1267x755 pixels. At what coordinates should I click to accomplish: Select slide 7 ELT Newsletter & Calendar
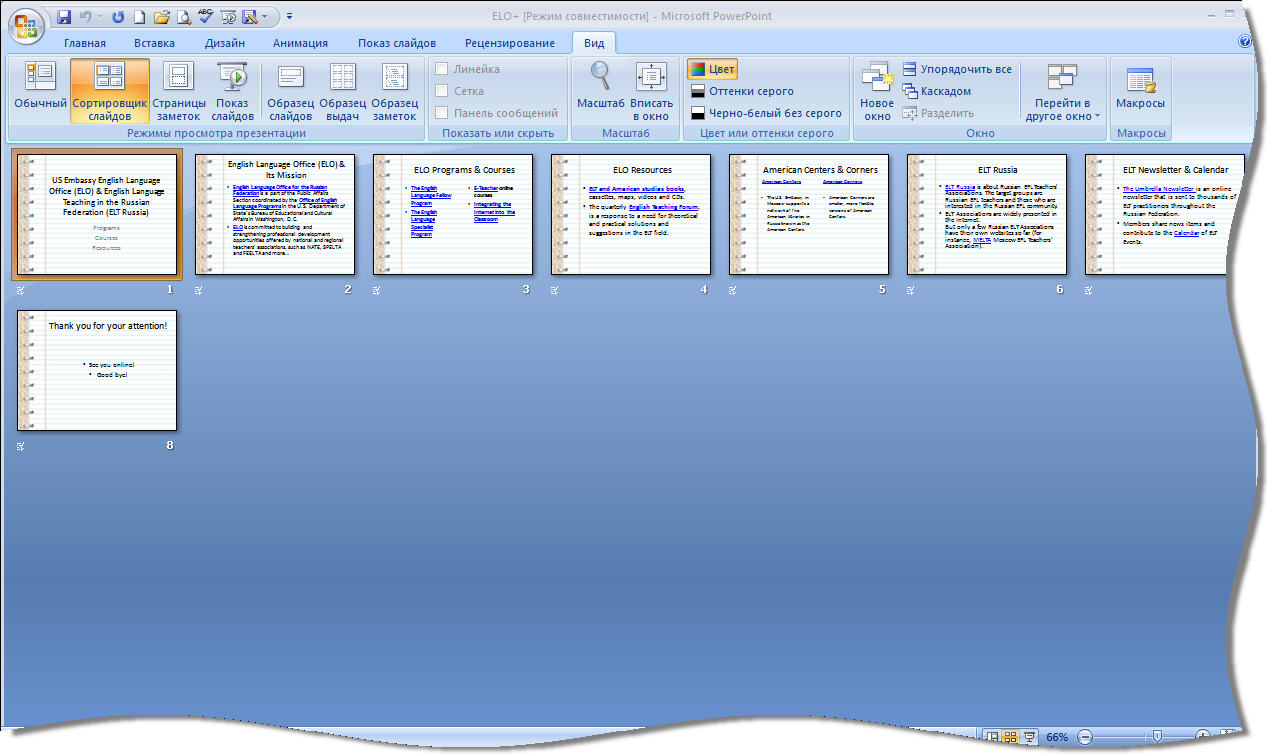click(x=1165, y=214)
